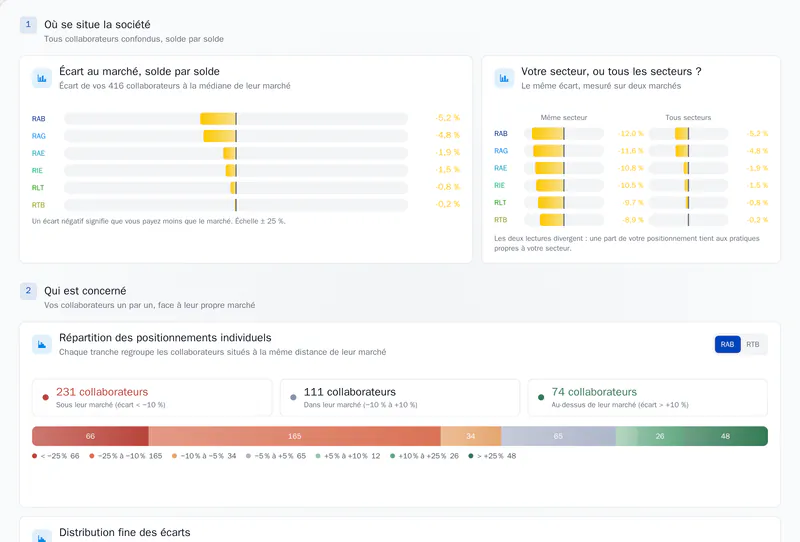This screenshot has width=800, height=542.
Task: Click the chart icon beside Distribution fine des écarts
Action: tap(42, 537)
